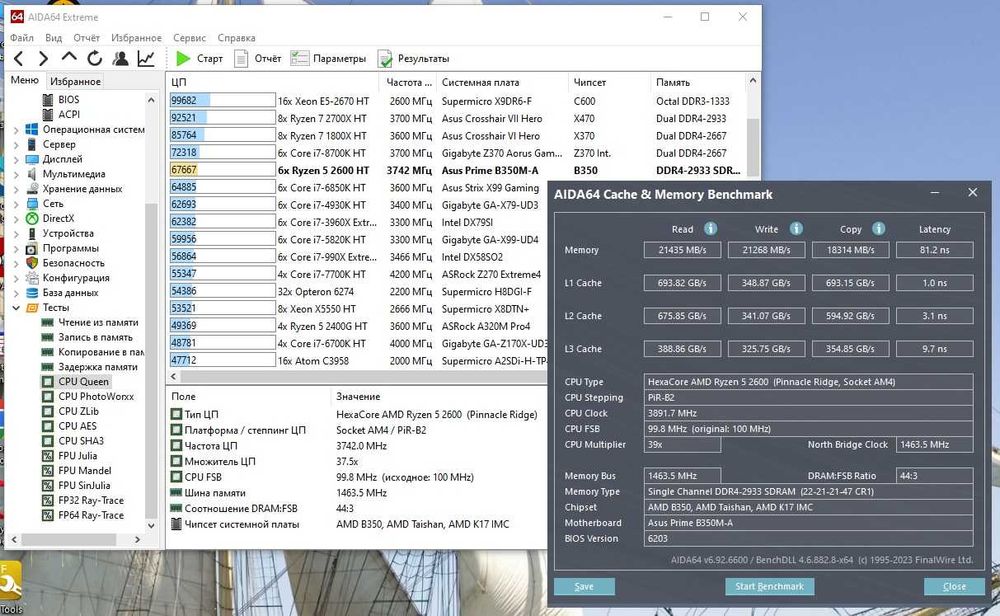The image size is (1000, 616).
Task: Select the FPU Julia test
Action: pyautogui.click(x=78, y=455)
